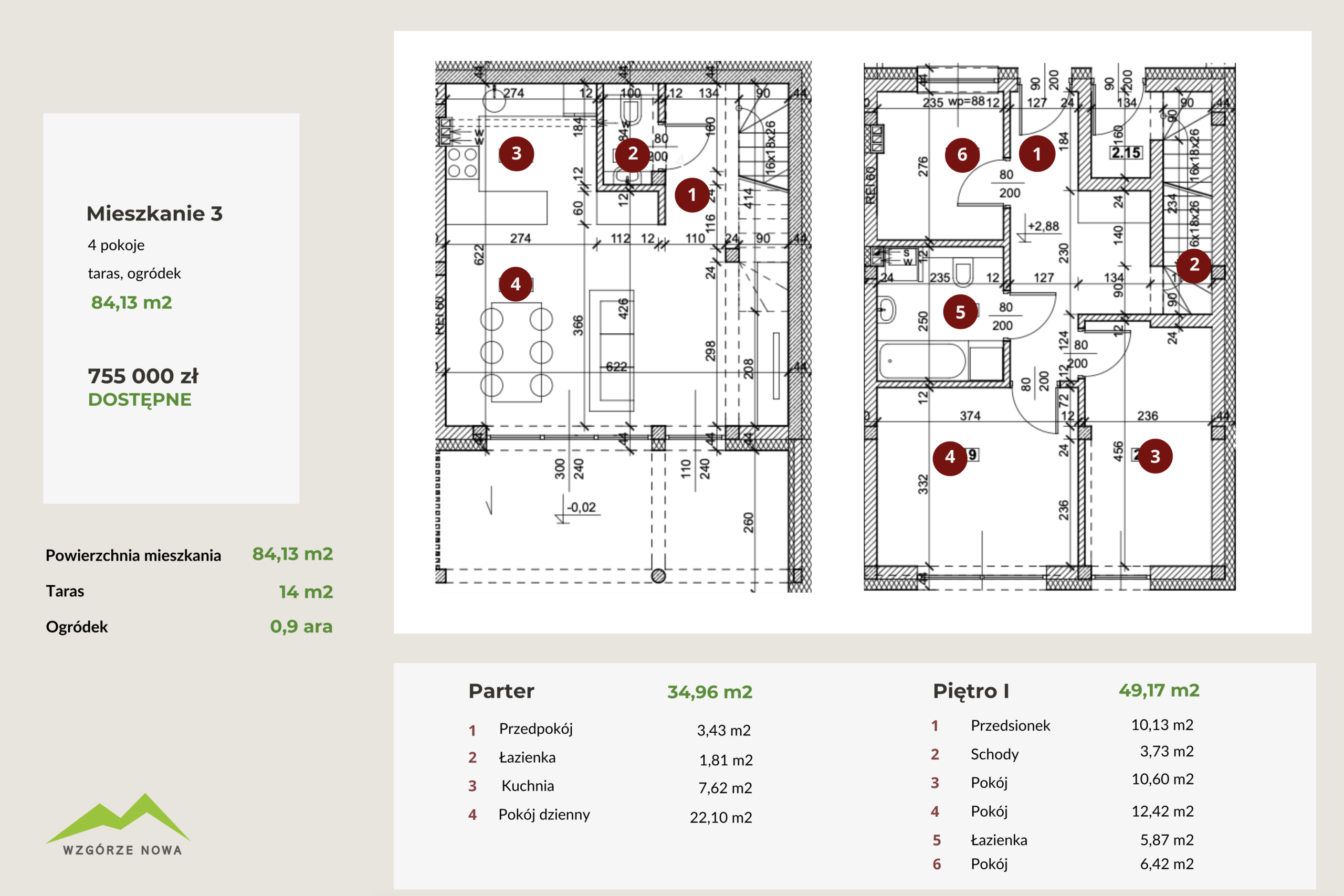This screenshot has height=896, width=1344.
Task: Click the Mieszkanie 3 heading
Action: pos(154,214)
